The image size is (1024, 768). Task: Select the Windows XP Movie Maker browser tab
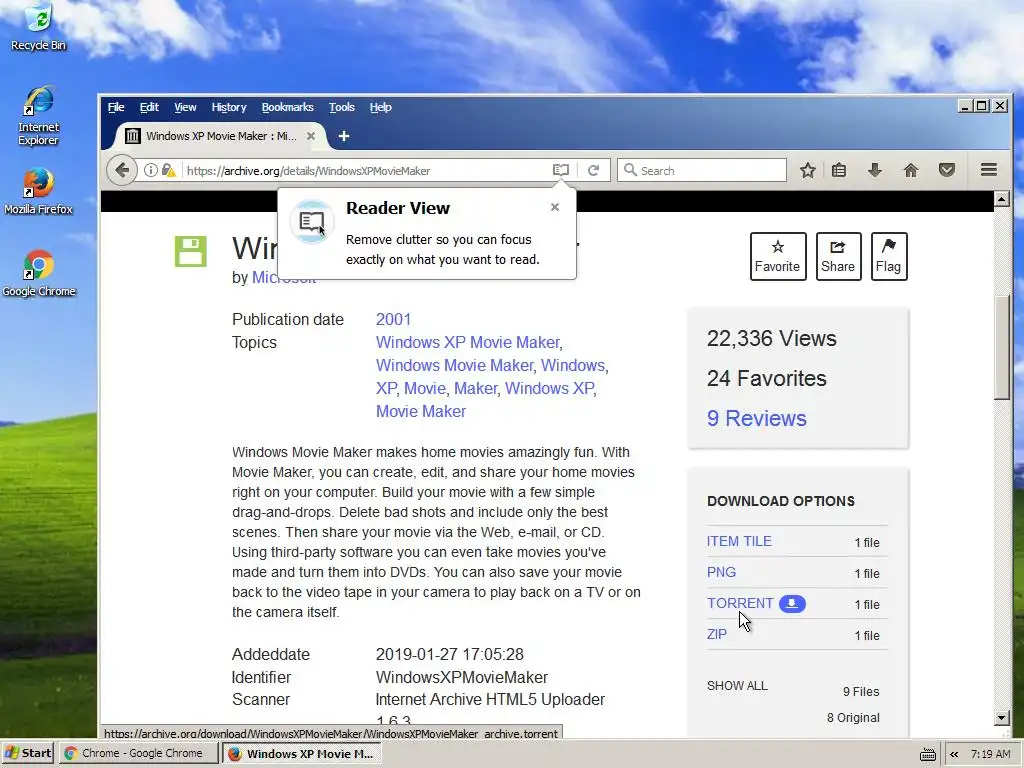point(221,136)
